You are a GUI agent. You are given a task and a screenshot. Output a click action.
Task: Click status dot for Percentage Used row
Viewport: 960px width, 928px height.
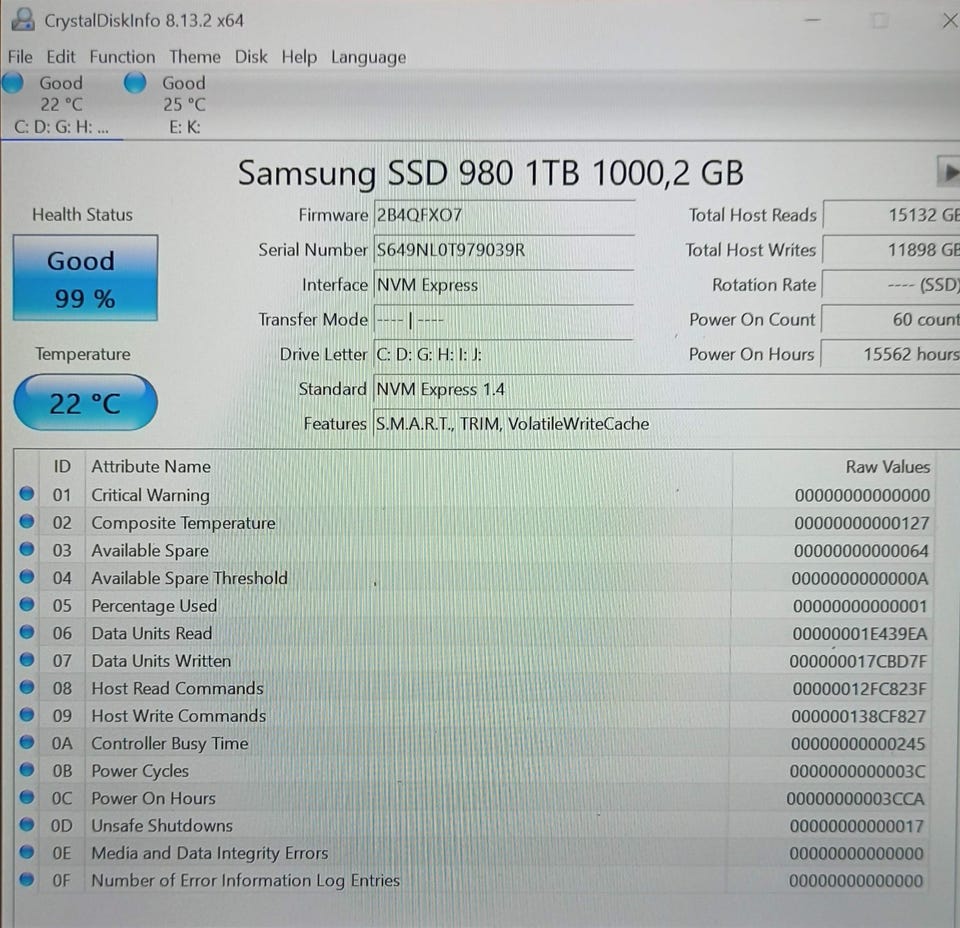(x=26, y=604)
